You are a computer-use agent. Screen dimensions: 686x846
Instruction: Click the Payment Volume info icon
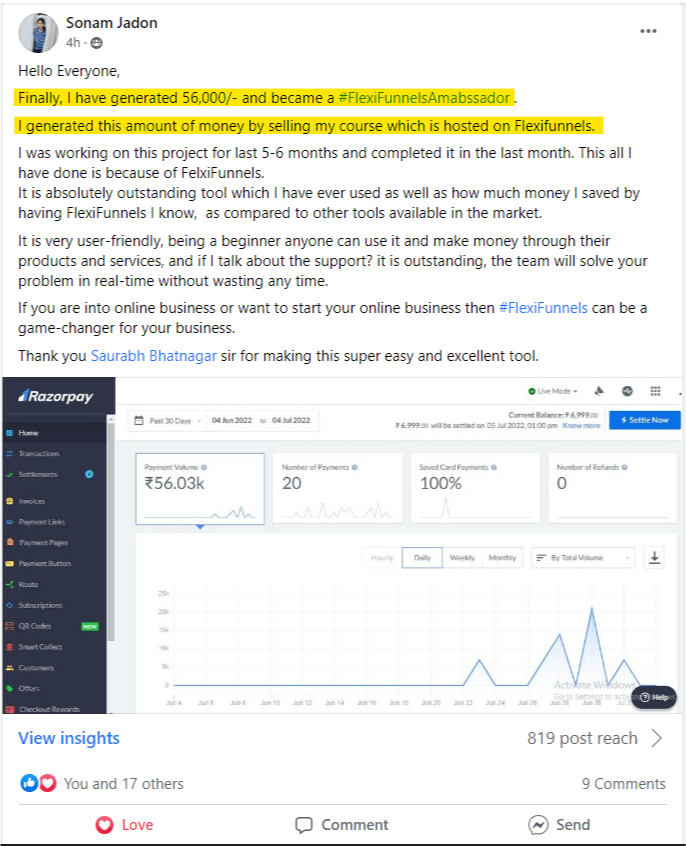click(204, 467)
